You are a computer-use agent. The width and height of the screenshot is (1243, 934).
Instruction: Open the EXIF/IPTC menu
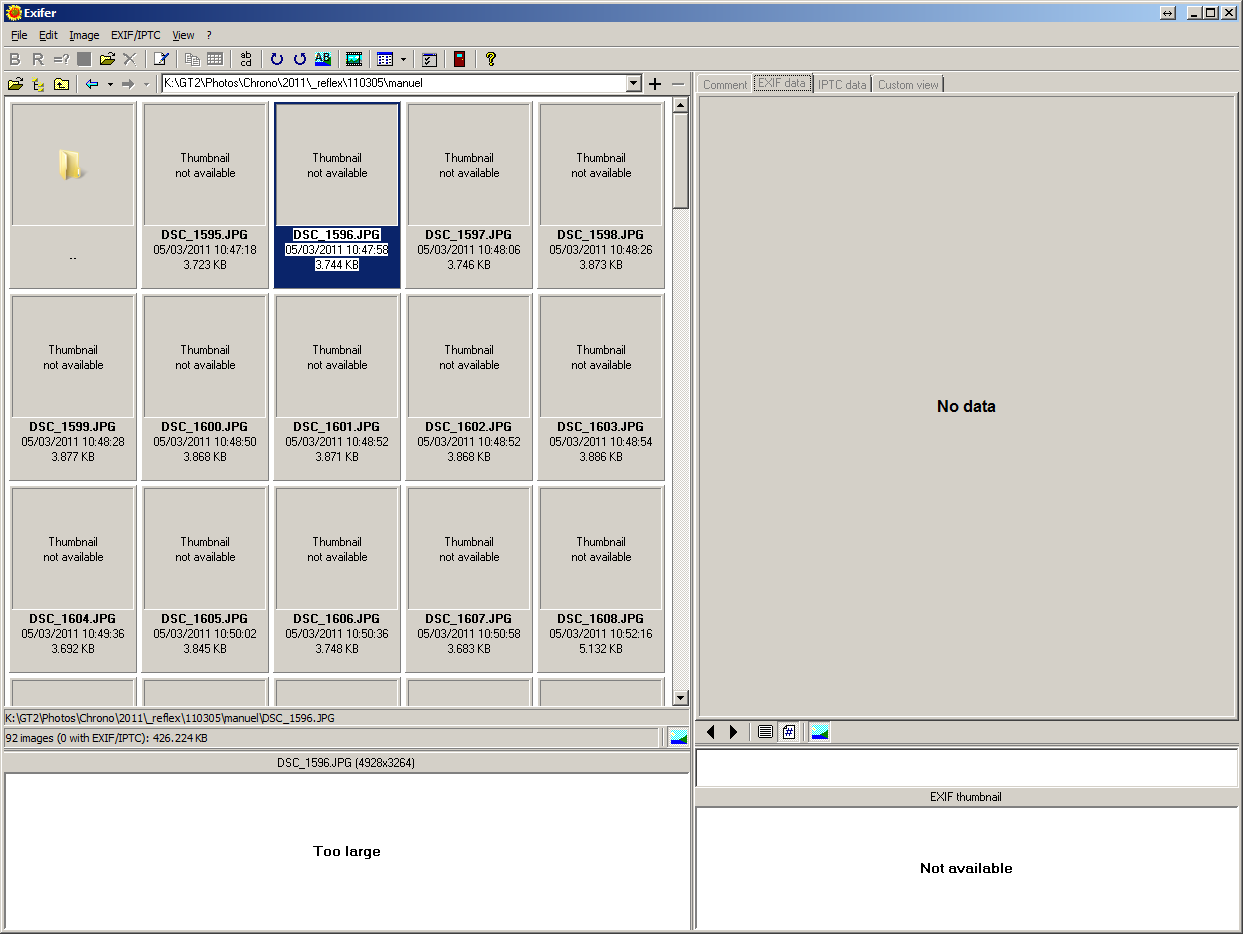[135, 35]
